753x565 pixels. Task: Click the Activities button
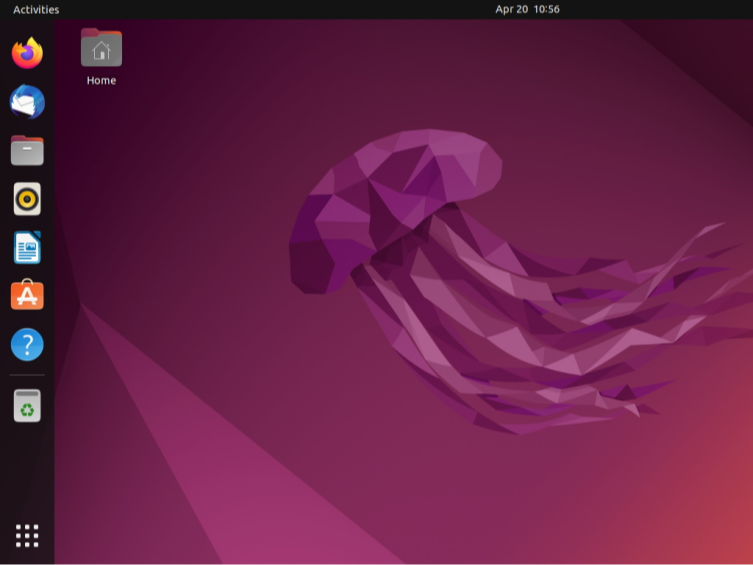click(x=36, y=10)
